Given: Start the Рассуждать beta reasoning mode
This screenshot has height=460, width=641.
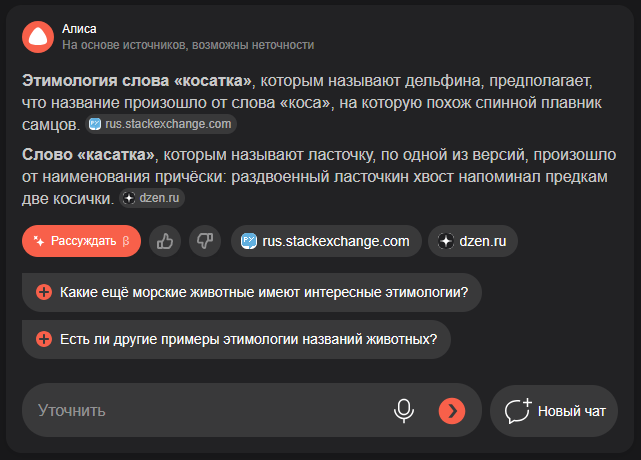Looking at the screenshot, I should (x=81, y=241).
